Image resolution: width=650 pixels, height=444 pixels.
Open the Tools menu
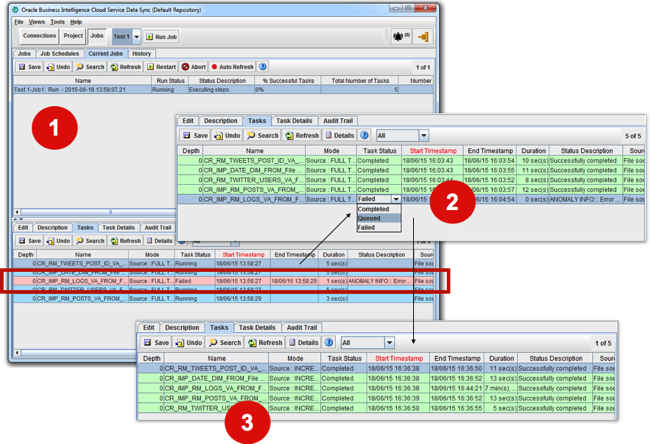tap(58, 22)
